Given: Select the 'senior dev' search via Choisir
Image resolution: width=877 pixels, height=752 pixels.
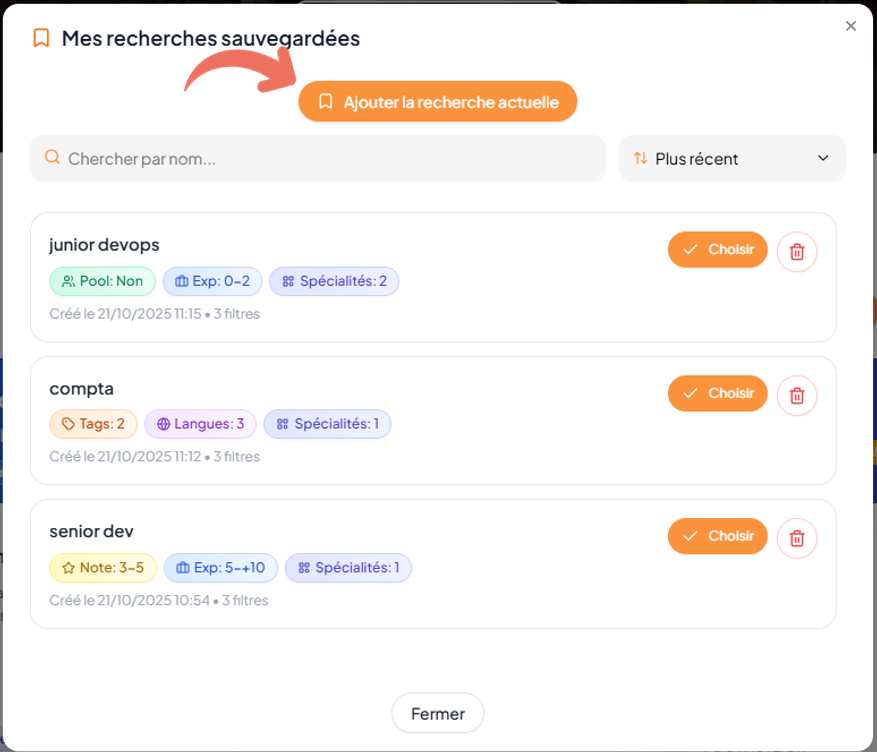Looking at the screenshot, I should click(x=717, y=536).
